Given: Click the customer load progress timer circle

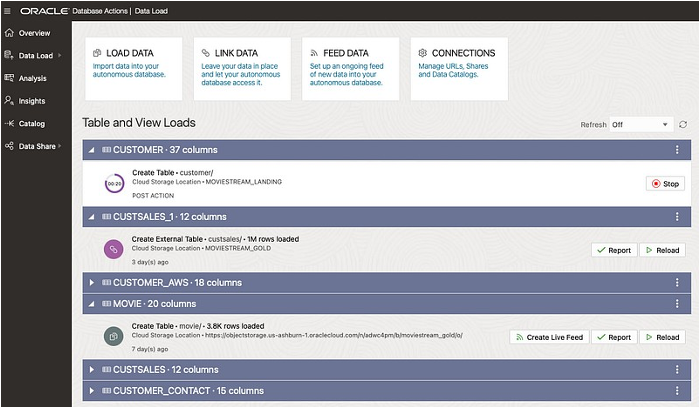Looking at the screenshot, I should click(114, 183).
